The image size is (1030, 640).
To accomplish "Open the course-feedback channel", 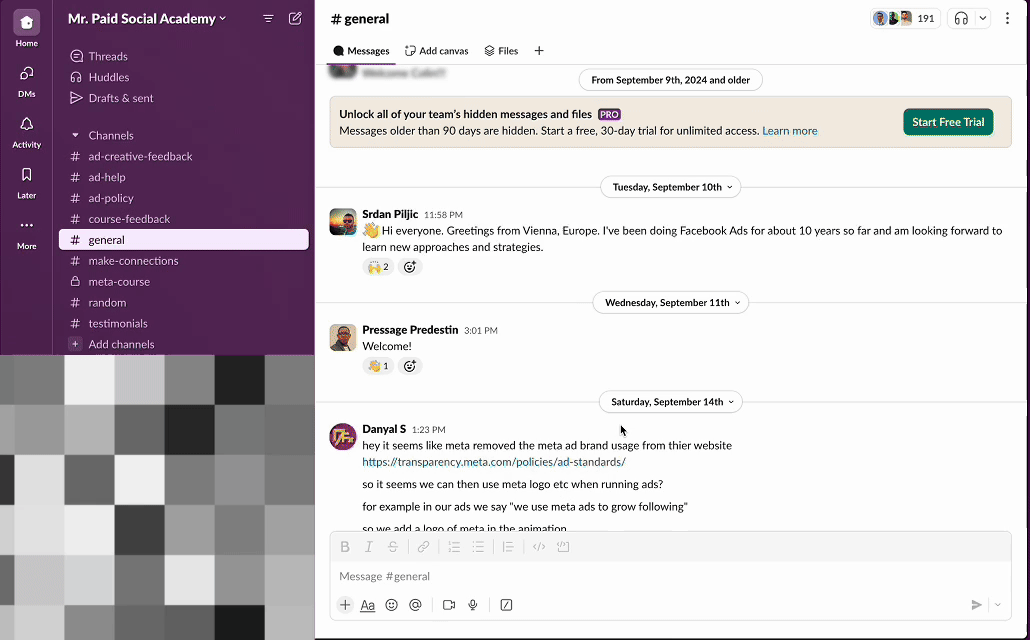I will (x=183, y=219).
